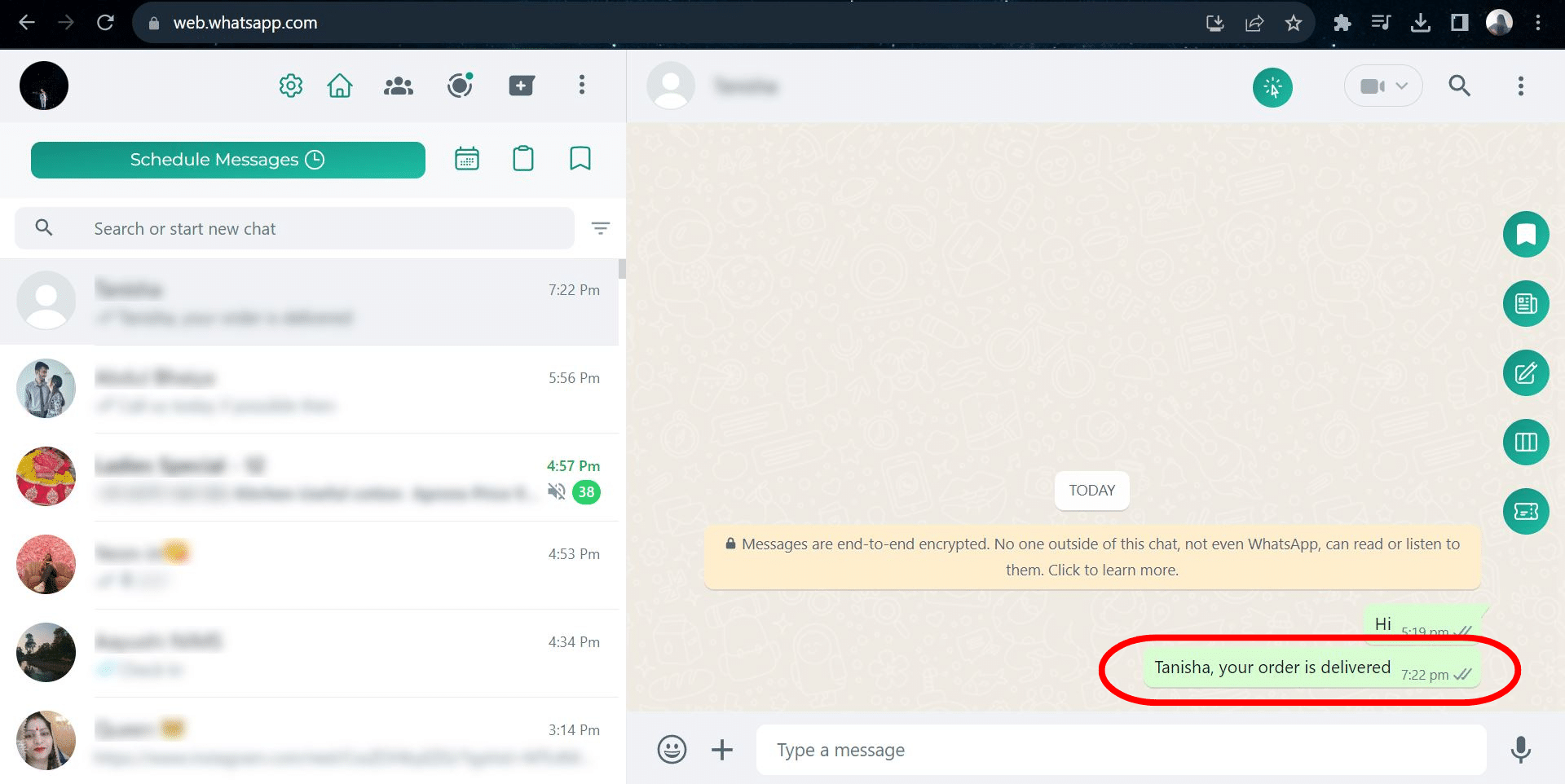
Task: Open the communities group icon
Action: (x=398, y=86)
